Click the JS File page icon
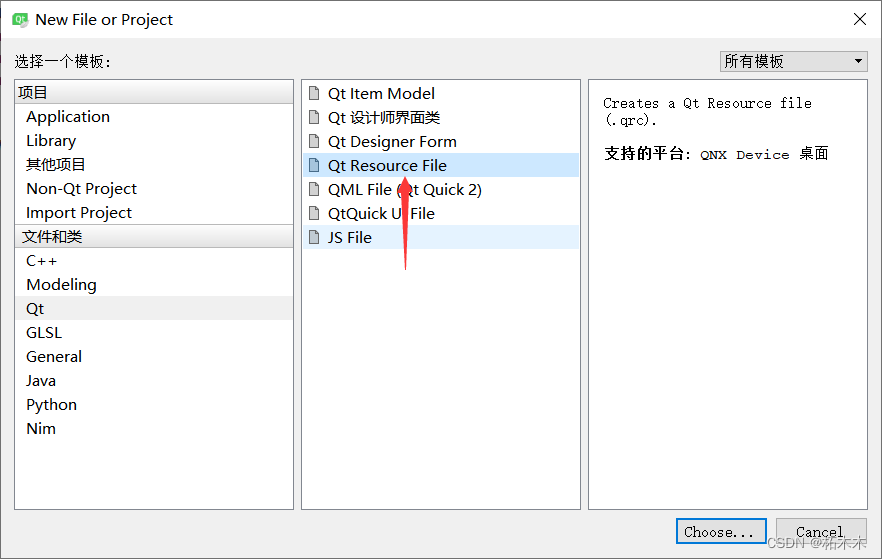The width and height of the screenshot is (882, 559). (x=314, y=237)
